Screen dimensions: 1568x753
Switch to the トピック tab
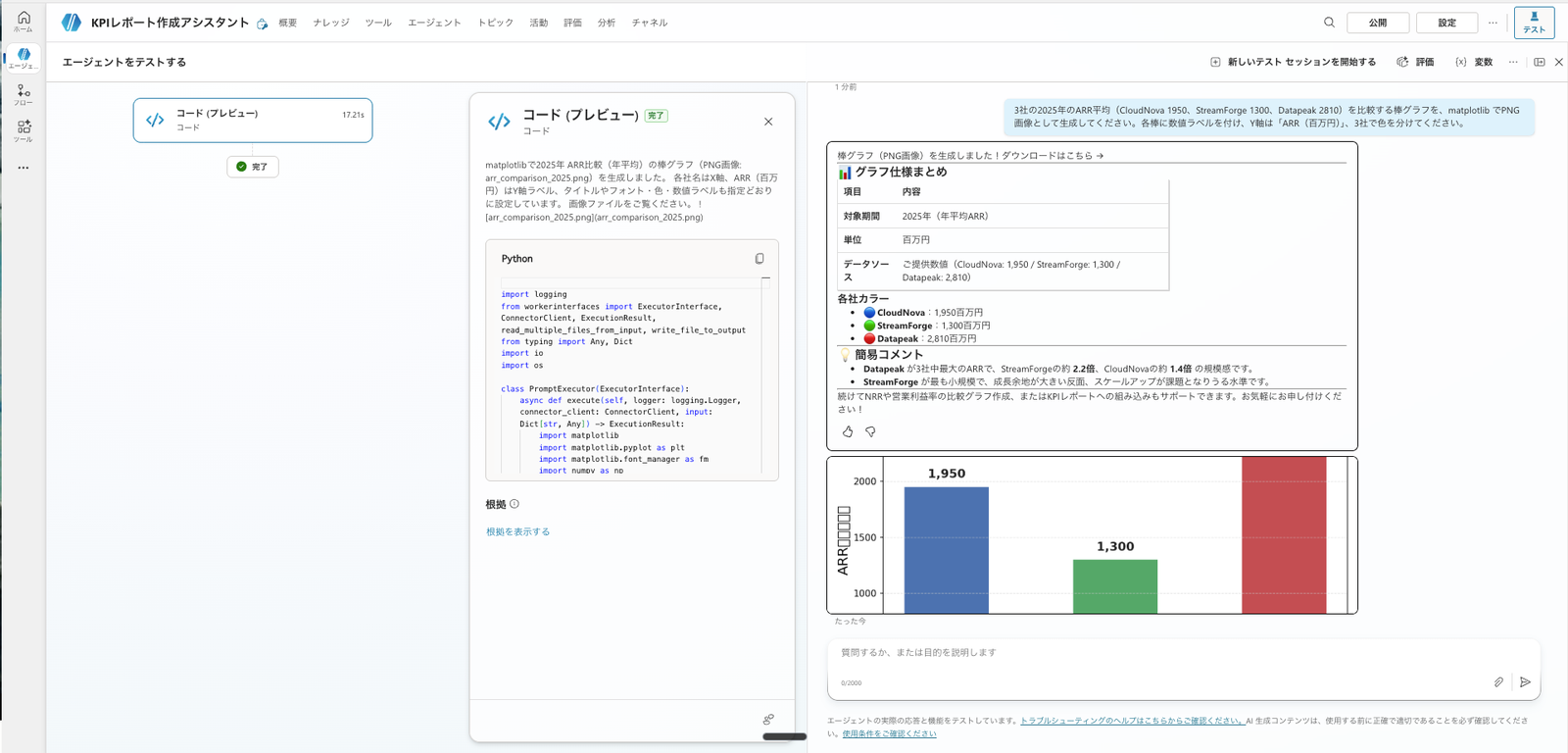pyautogui.click(x=496, y=23)
